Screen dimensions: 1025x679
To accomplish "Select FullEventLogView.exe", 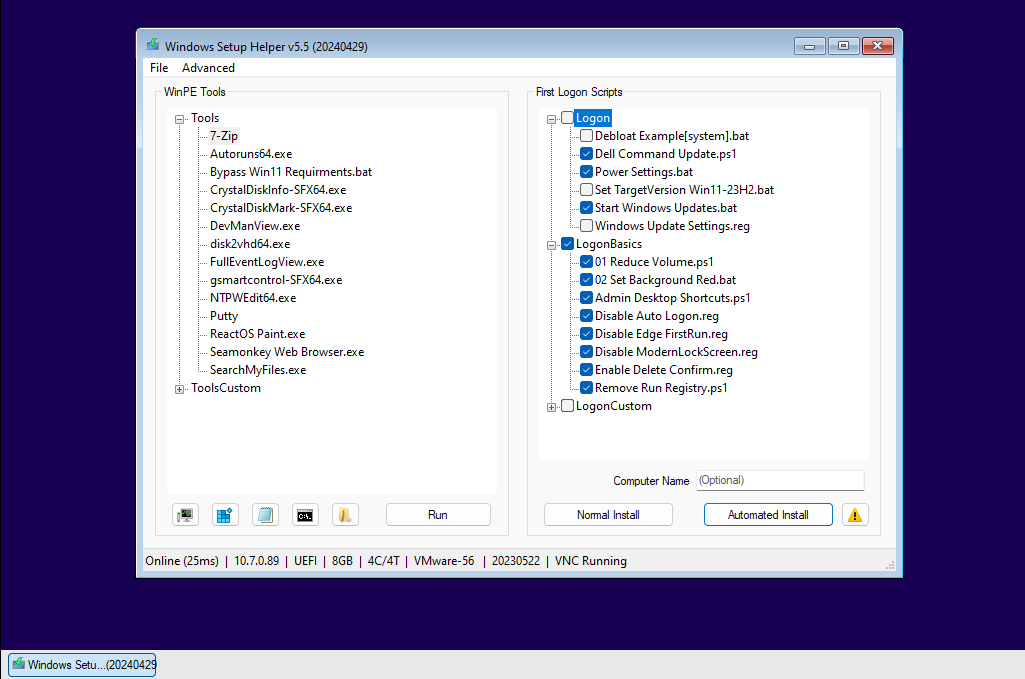I will pyautogui.click(x=267, y=262).
